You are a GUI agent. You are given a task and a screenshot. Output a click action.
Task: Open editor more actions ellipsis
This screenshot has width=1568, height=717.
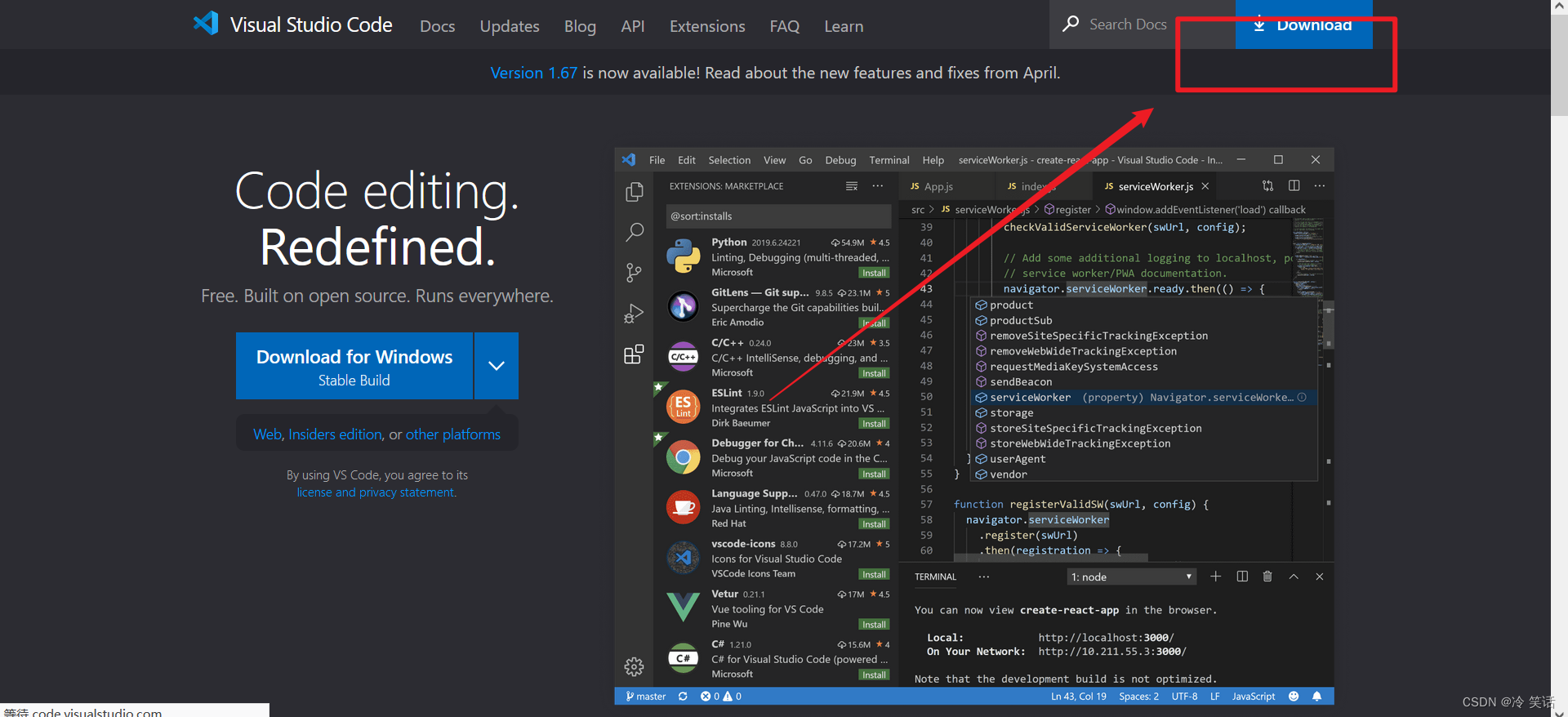click(1320, 186)
